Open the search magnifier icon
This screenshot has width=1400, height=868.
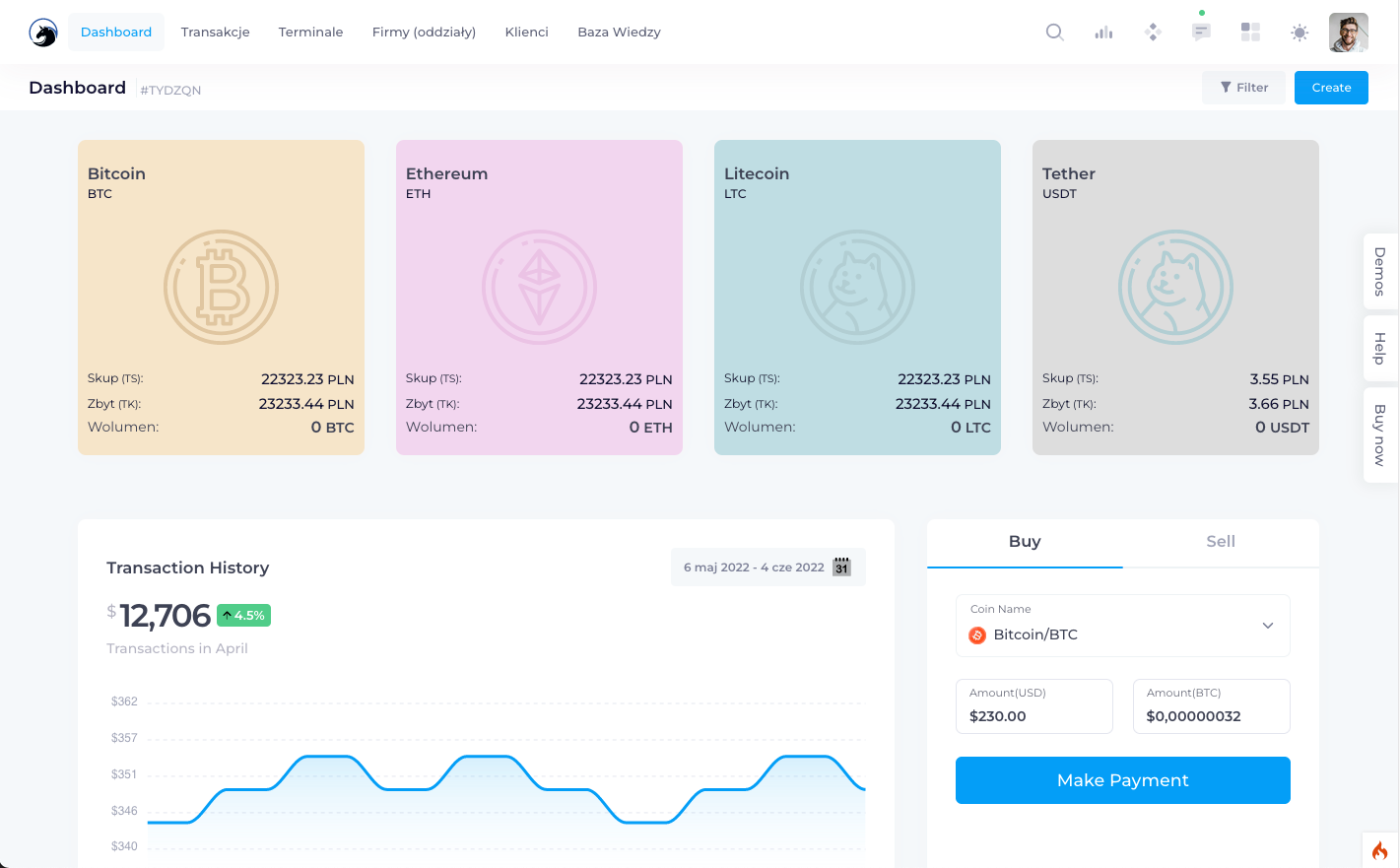point(1054,33)
